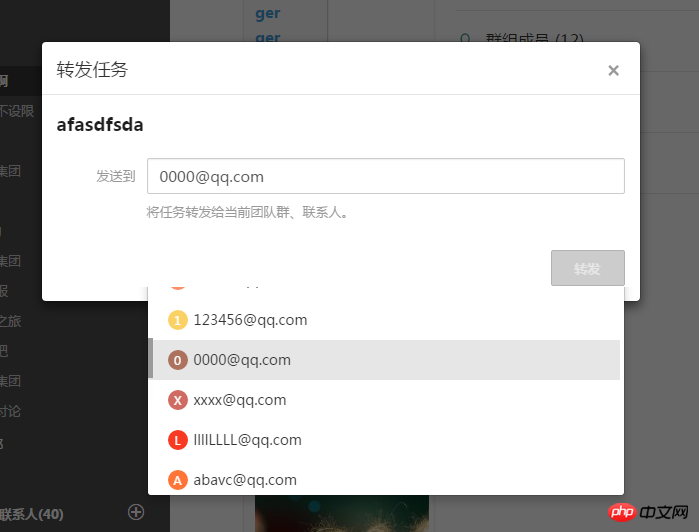699x532 pixels.
Task: Close the 转发任务 dialog
Action: (613, 70)
